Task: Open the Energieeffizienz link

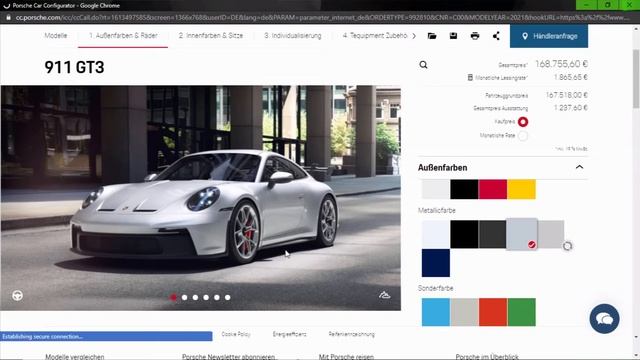Action: pos(289,334)
